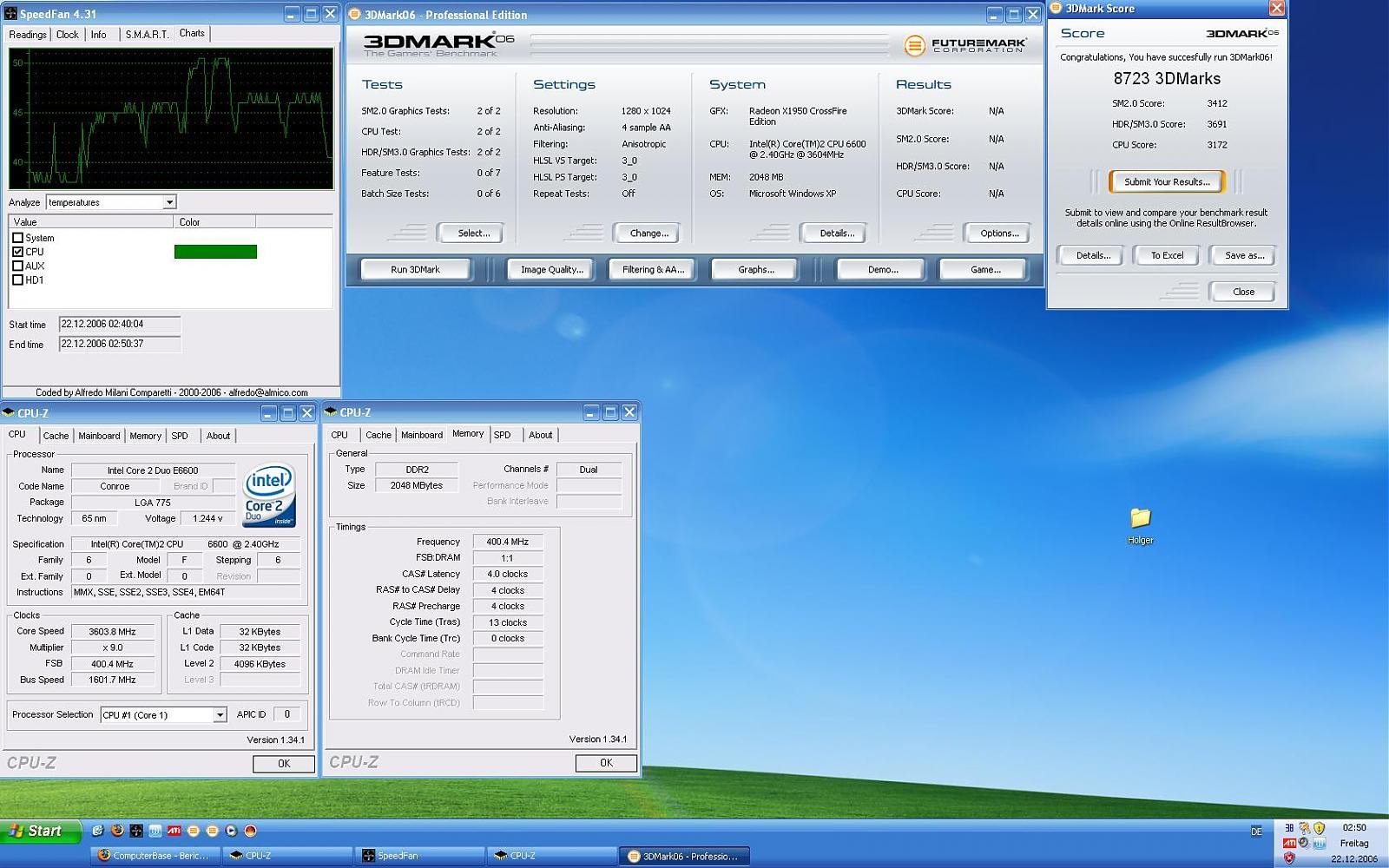Open SPD tab in CPU-Z memory window
Image resolution: width=1389 pixels, height=868 pixels.
[503, 435]
